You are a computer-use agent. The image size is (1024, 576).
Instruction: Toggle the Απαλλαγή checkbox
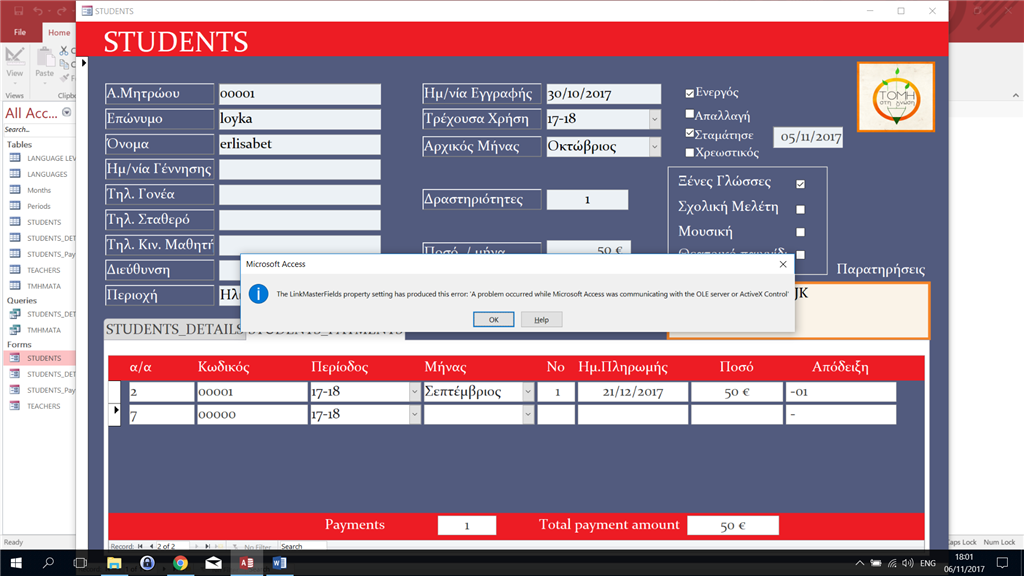click(x=690, y=114)
